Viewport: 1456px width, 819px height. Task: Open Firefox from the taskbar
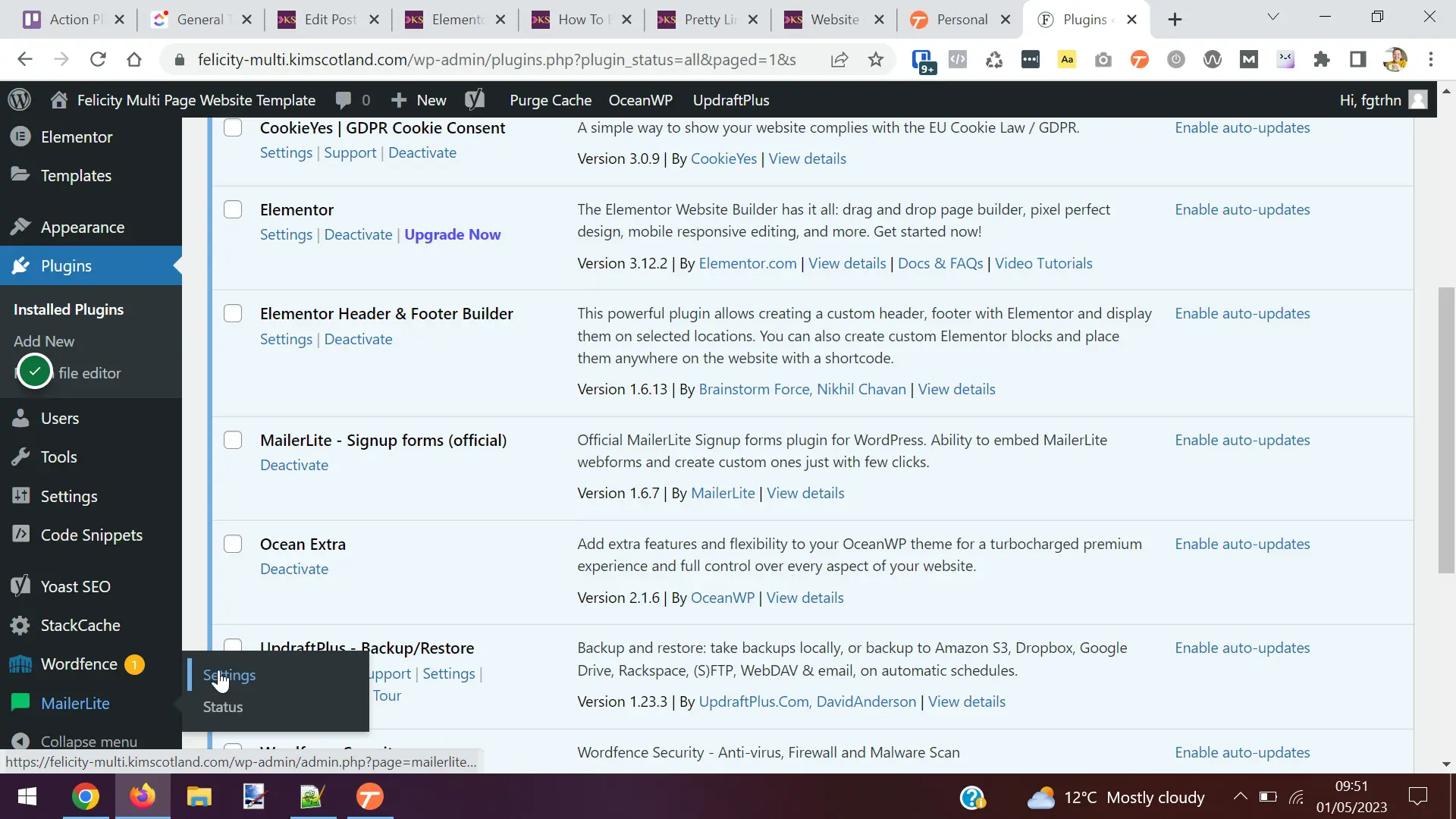[x=142, y=796]
